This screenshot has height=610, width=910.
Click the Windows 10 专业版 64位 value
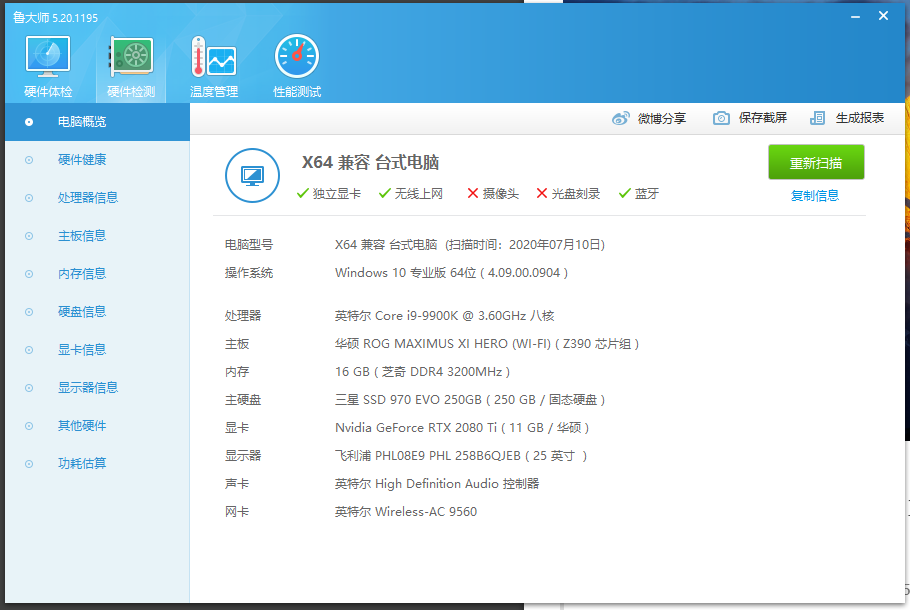pos(451,273)
